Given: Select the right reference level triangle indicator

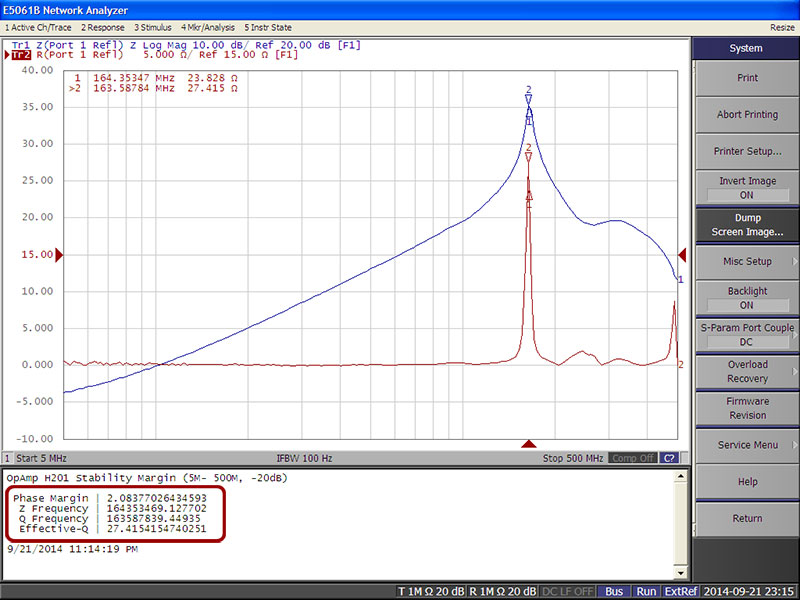Looking at the screenshot, I should pyautogui.click(x=683, y=256).
